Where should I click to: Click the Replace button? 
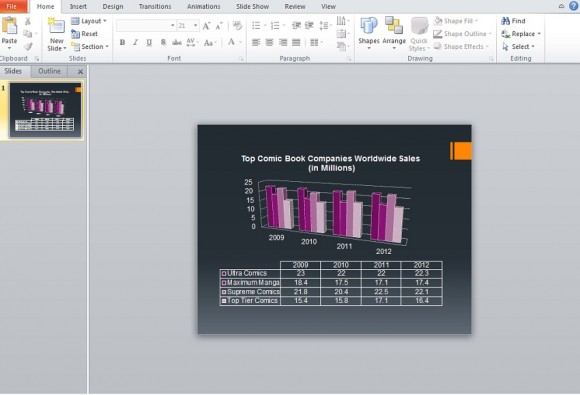[520, 34]
